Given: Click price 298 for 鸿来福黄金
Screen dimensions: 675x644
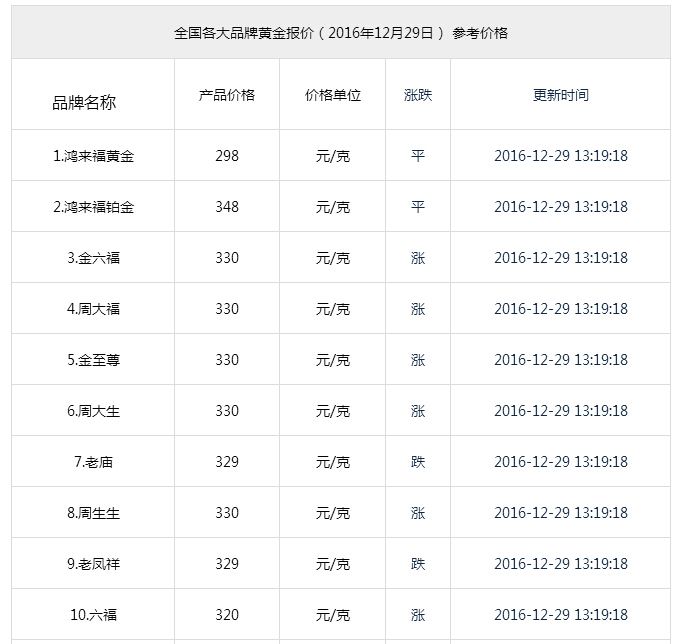Looking at the screenshot, I should 227,156.
